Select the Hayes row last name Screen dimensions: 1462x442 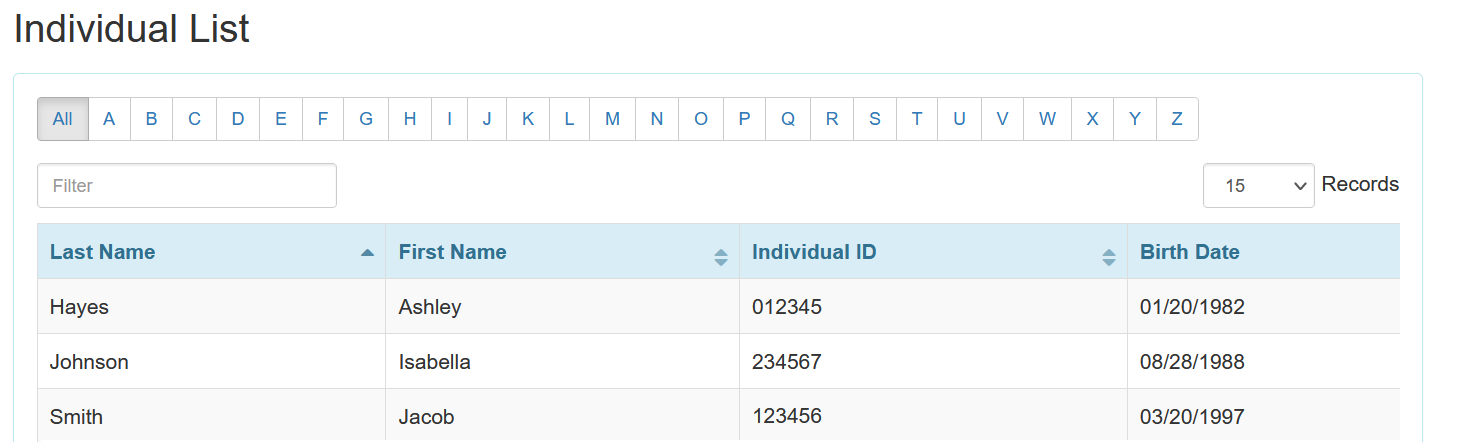[79, 307]
